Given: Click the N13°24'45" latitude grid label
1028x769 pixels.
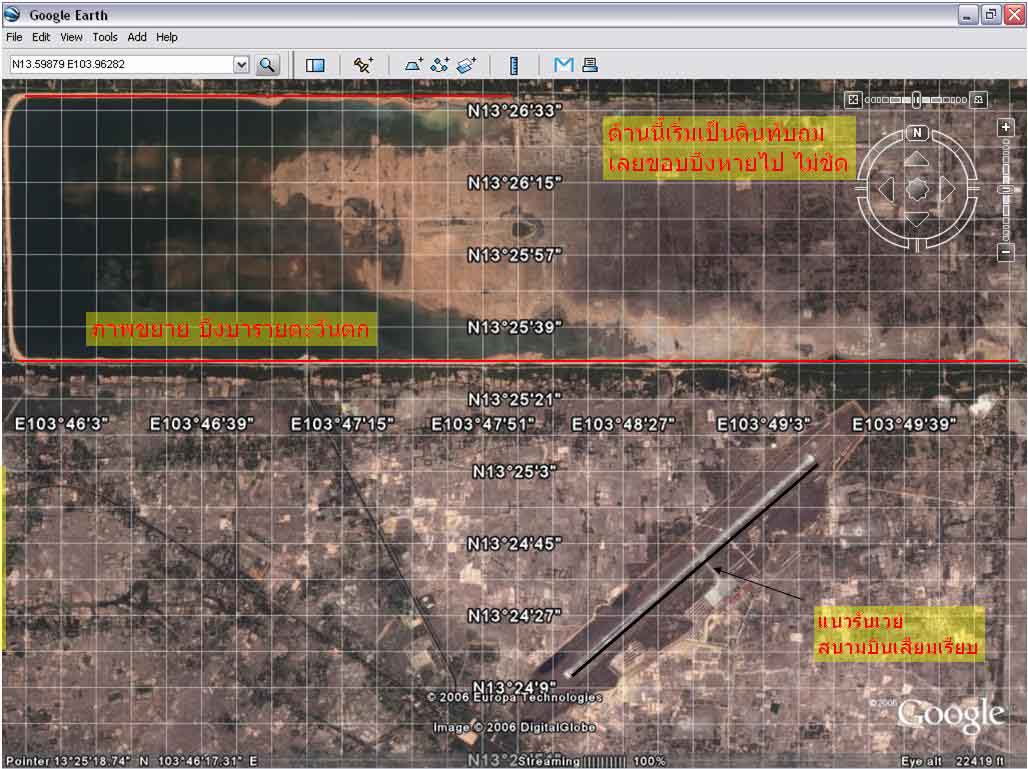Looking at the screenshot, I should 515,543.
